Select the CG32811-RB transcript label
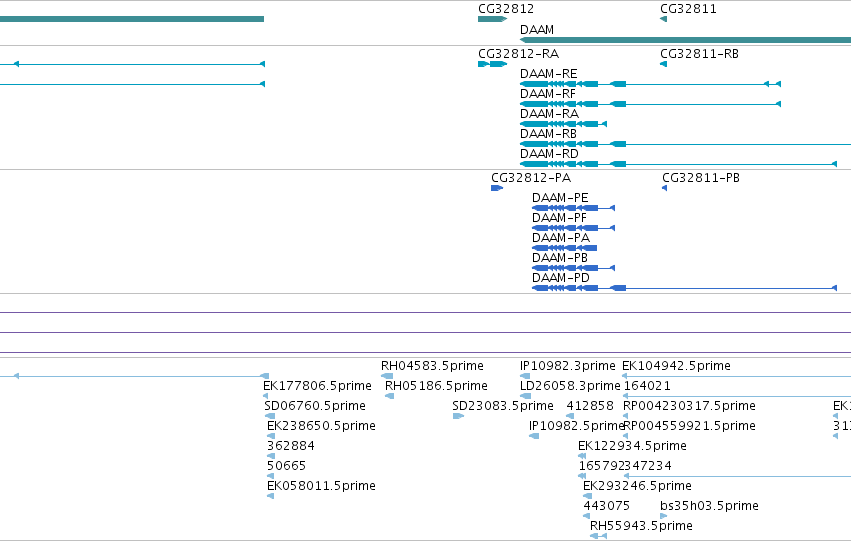The image size is (851, 541). 699,54
